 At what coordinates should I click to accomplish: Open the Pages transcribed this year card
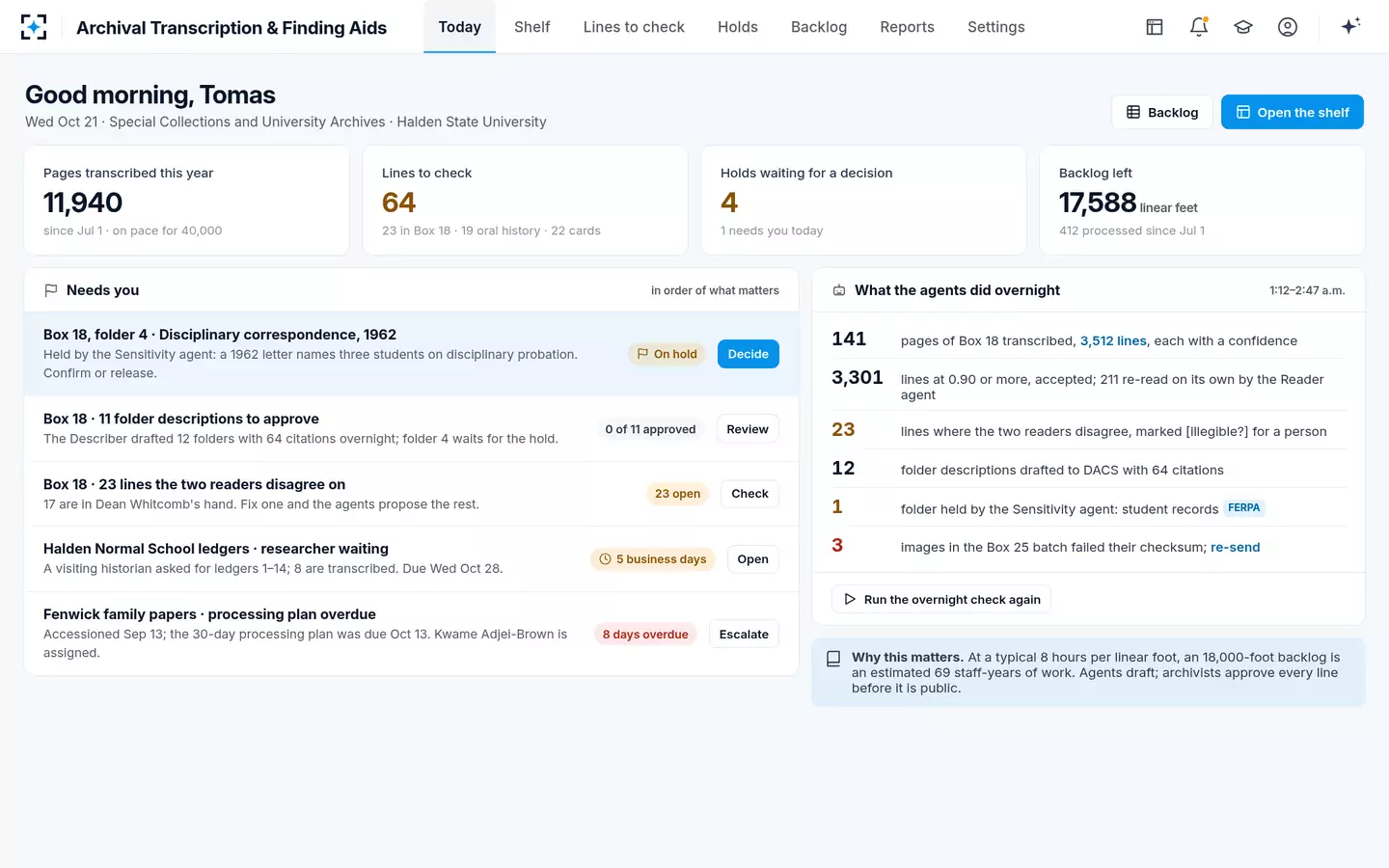(187, 201)
